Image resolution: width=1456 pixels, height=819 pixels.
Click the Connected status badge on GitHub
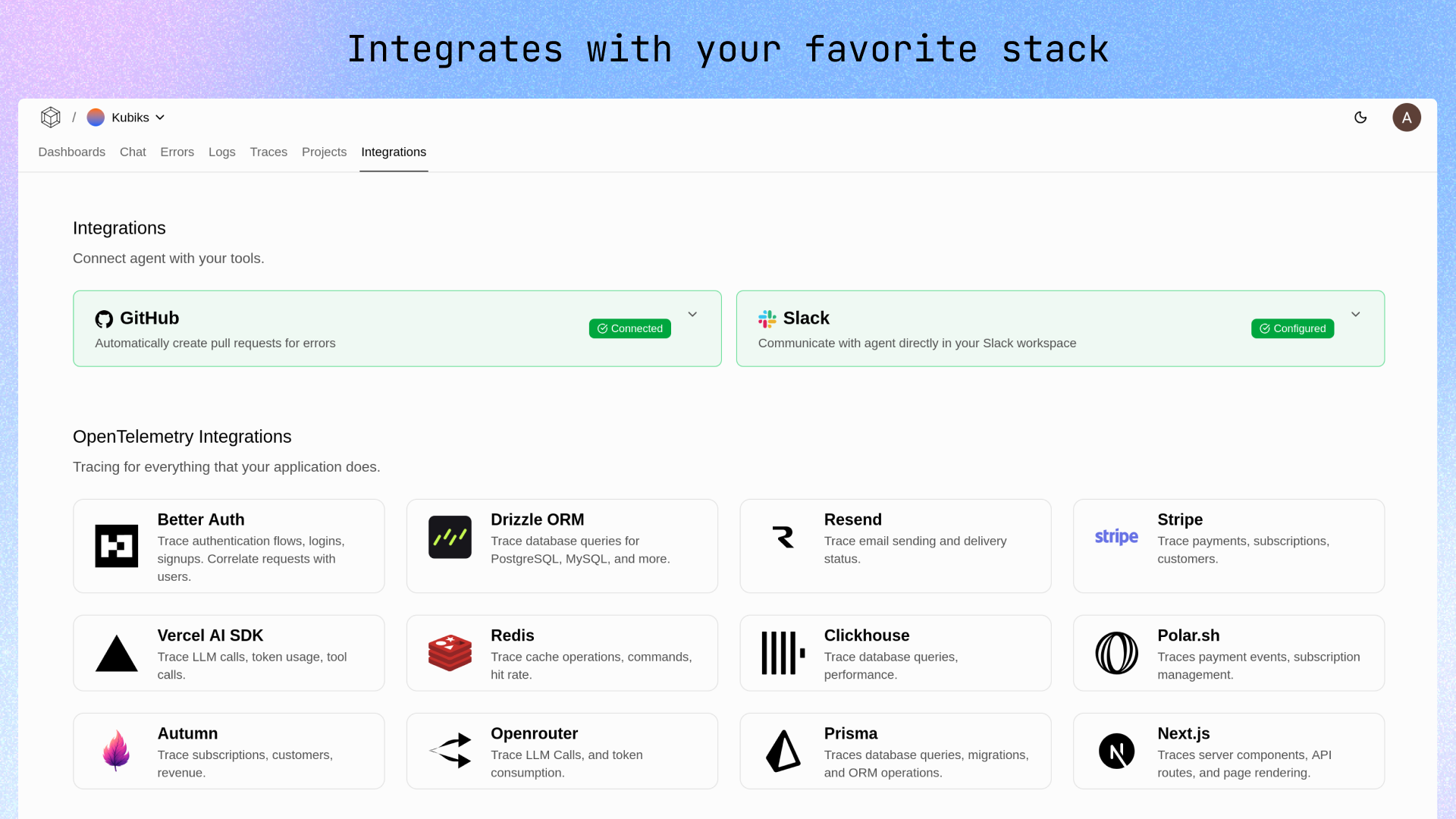click(629, 328)
